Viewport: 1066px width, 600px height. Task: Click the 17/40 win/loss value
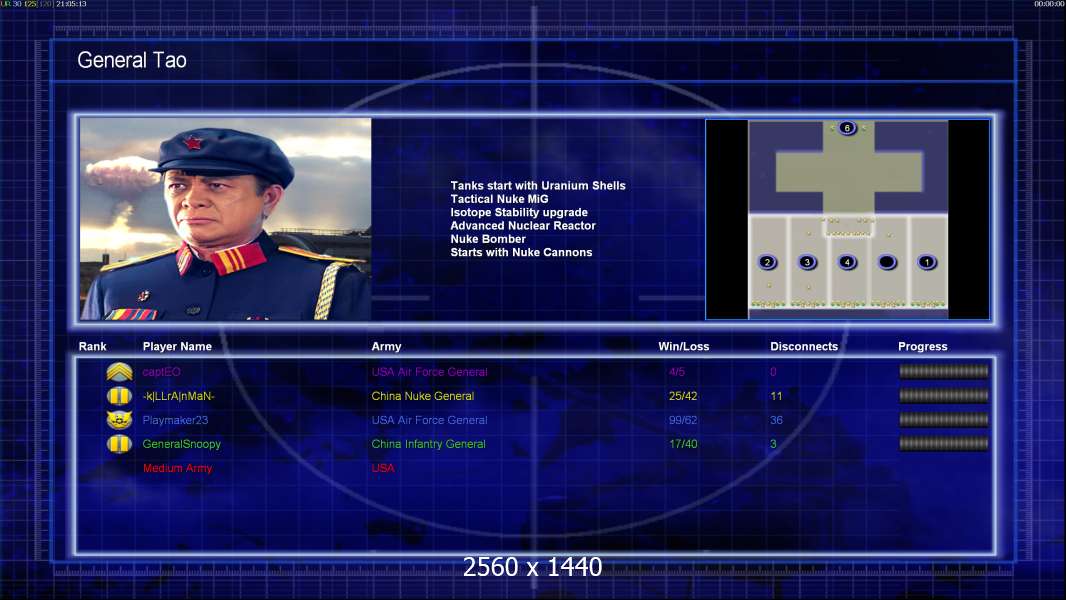[683, 444]
